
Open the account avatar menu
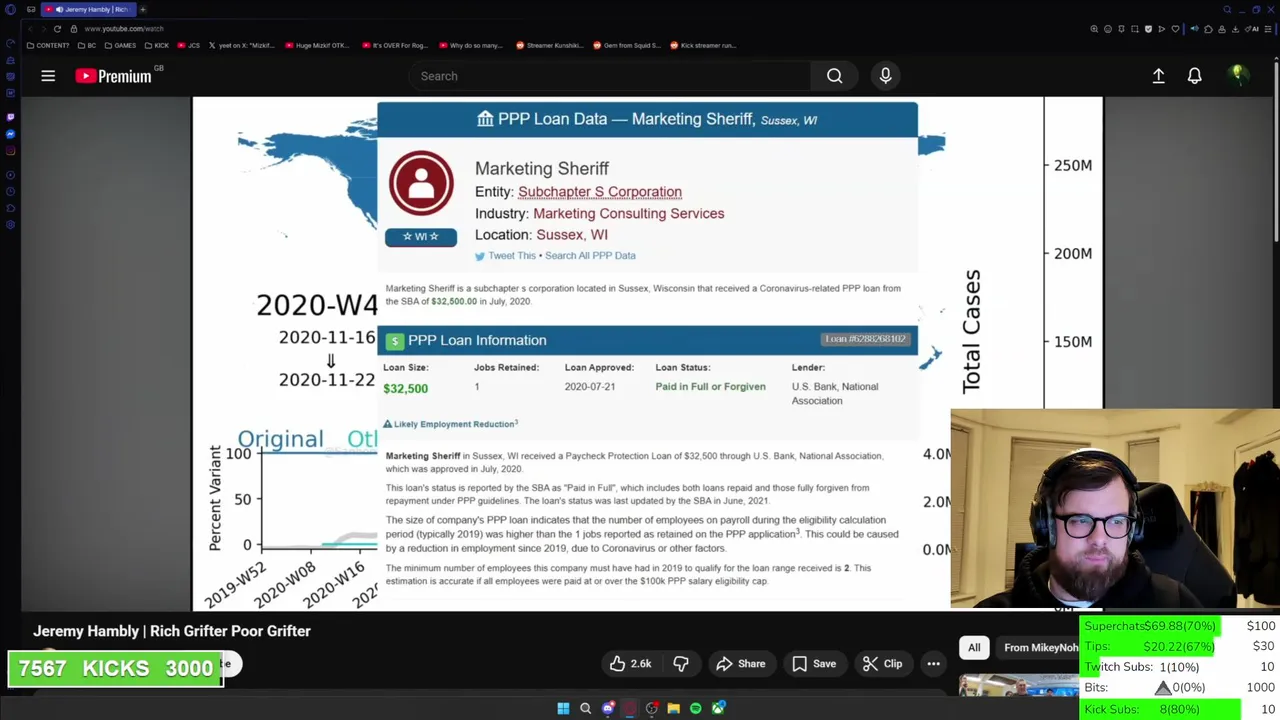[x=1237, y=75]
